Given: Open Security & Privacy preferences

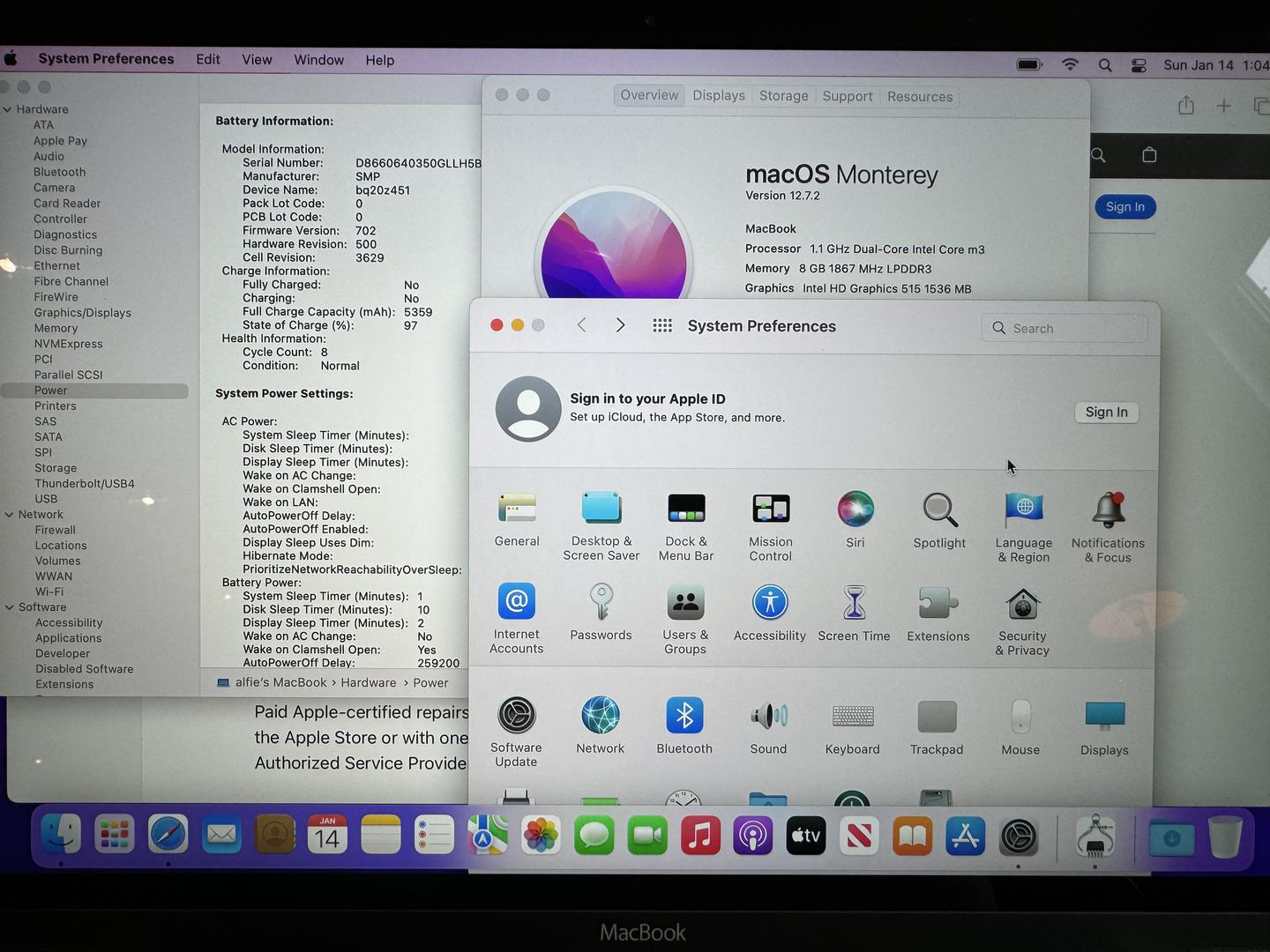Looking at the screenshot, I should 1023,621.
